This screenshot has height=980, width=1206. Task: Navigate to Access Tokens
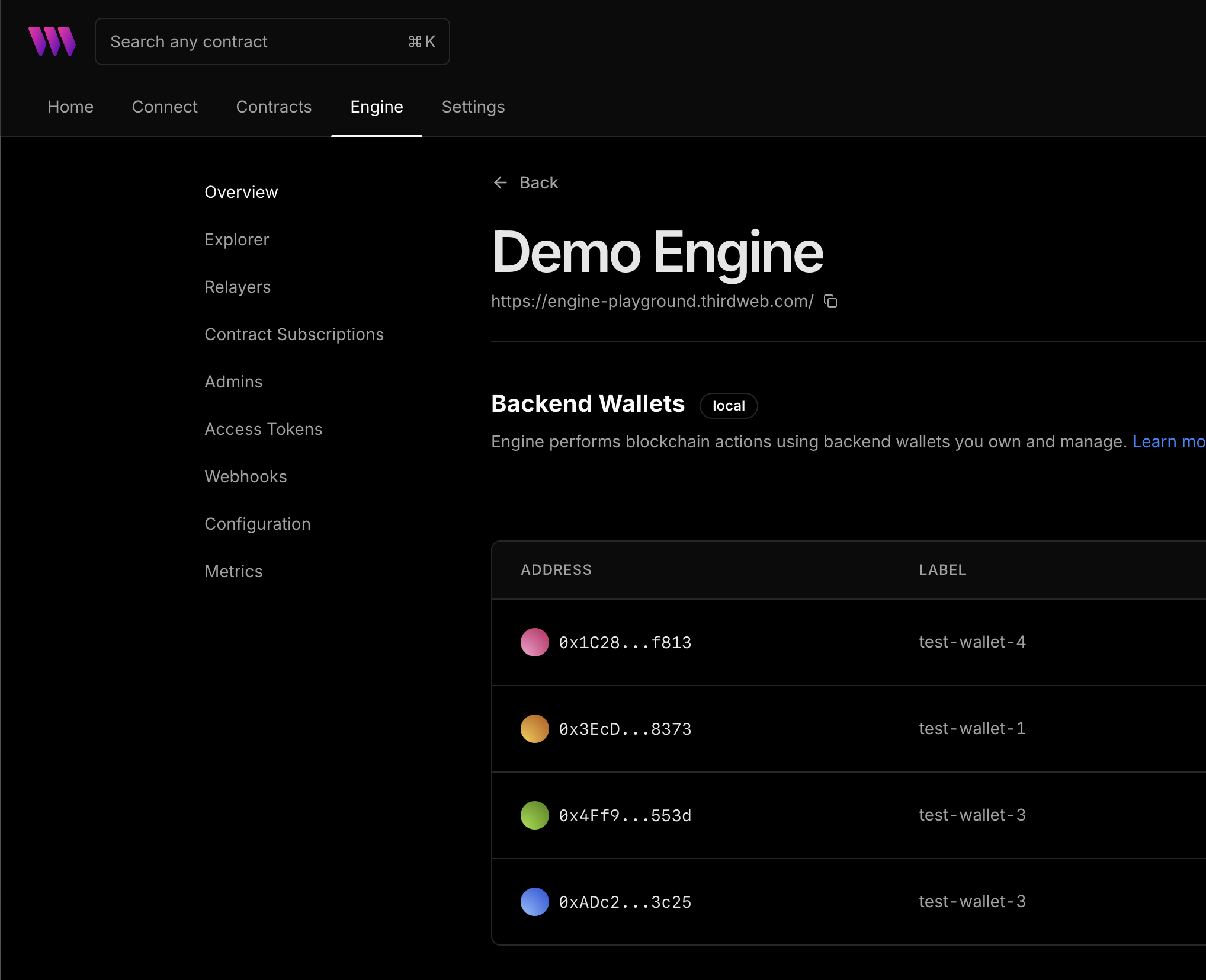click(x=263, y=429)
